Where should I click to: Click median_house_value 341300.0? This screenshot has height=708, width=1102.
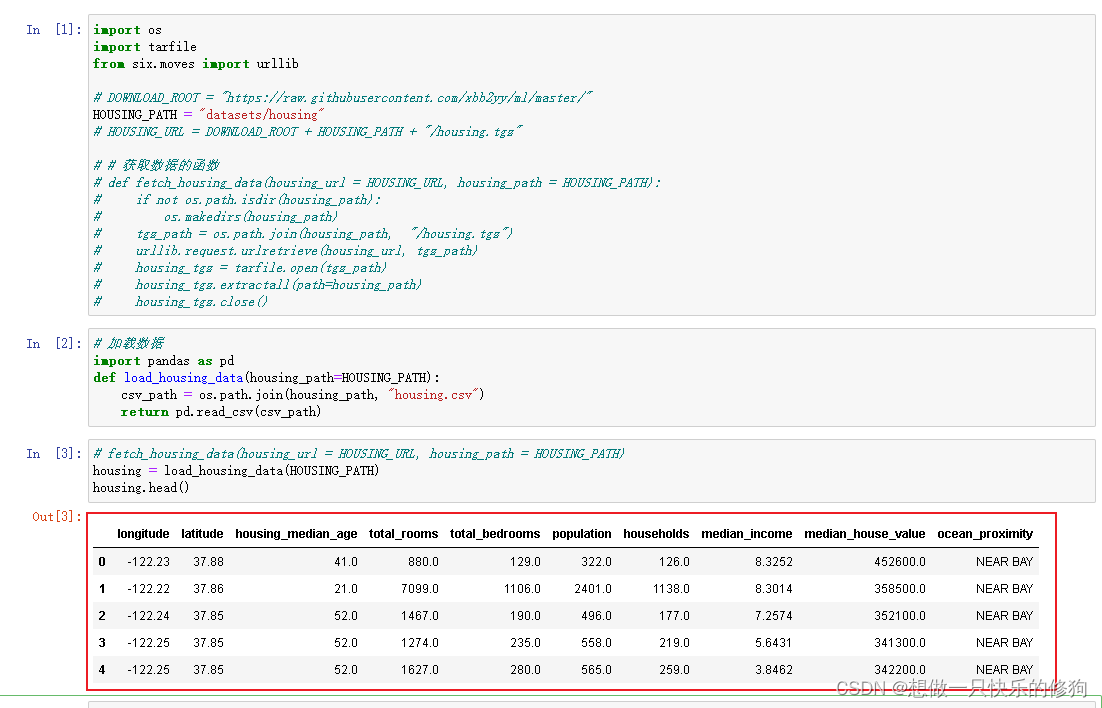pos(900,643)
